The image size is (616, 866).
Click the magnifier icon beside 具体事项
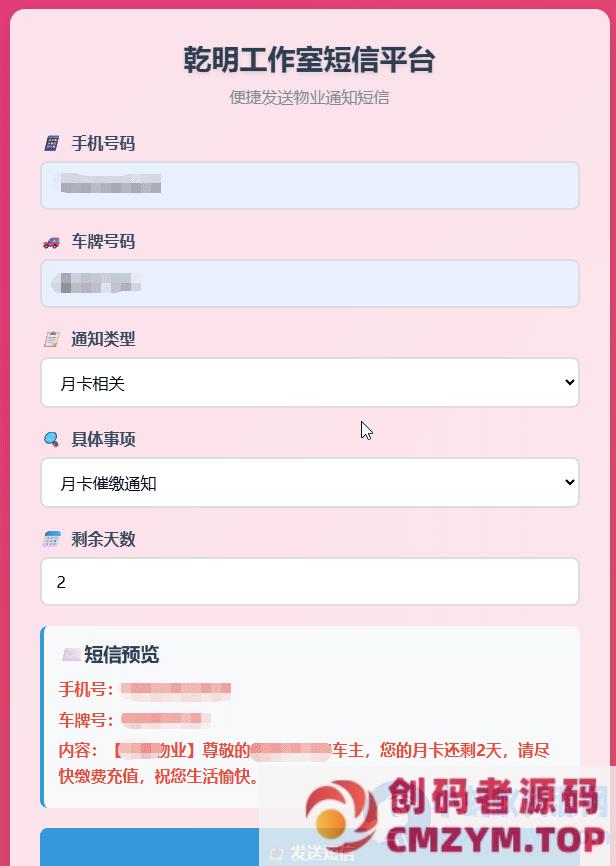(51, 440)
